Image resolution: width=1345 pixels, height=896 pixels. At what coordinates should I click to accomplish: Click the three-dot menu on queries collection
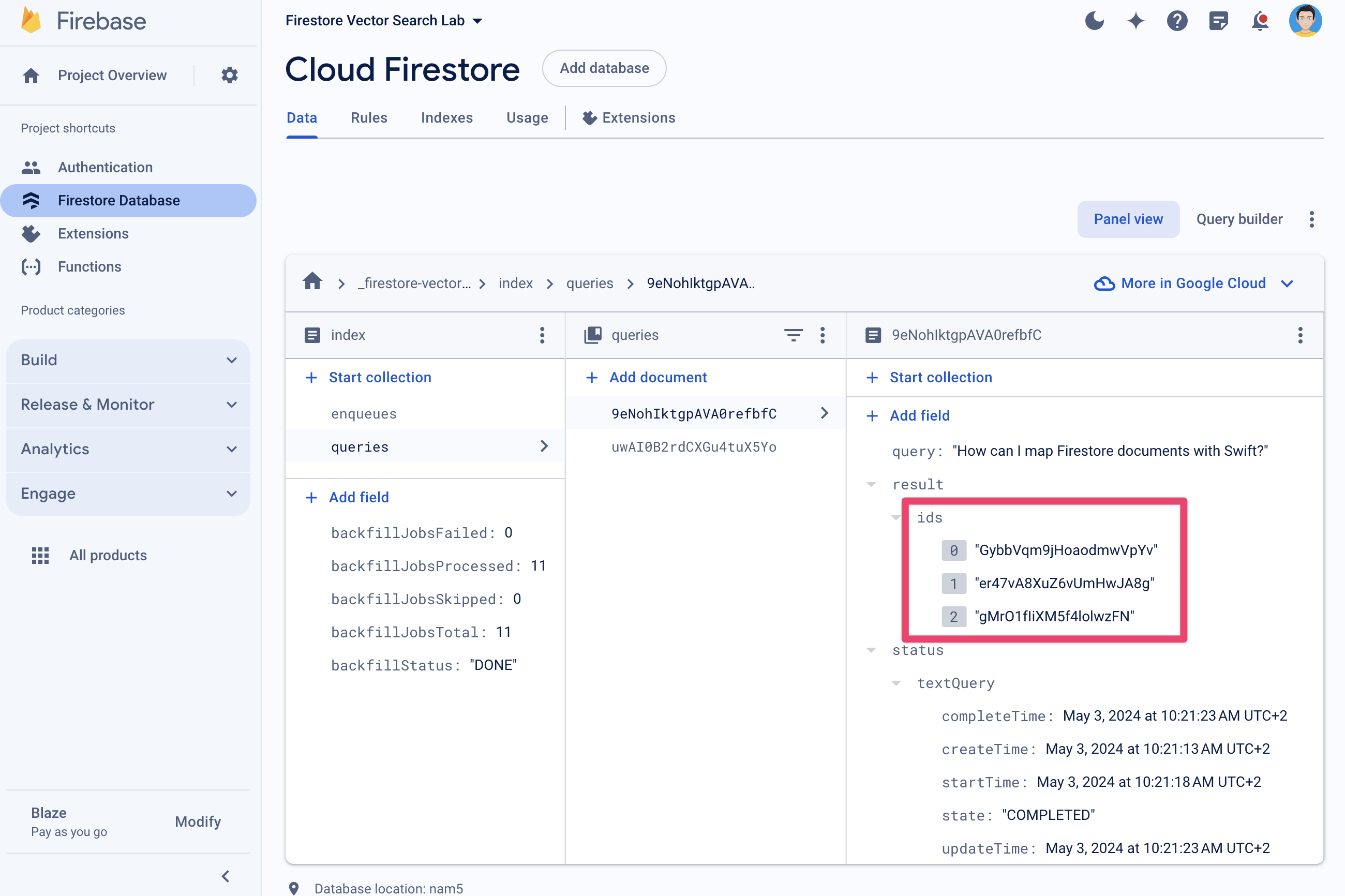(823, 334)
